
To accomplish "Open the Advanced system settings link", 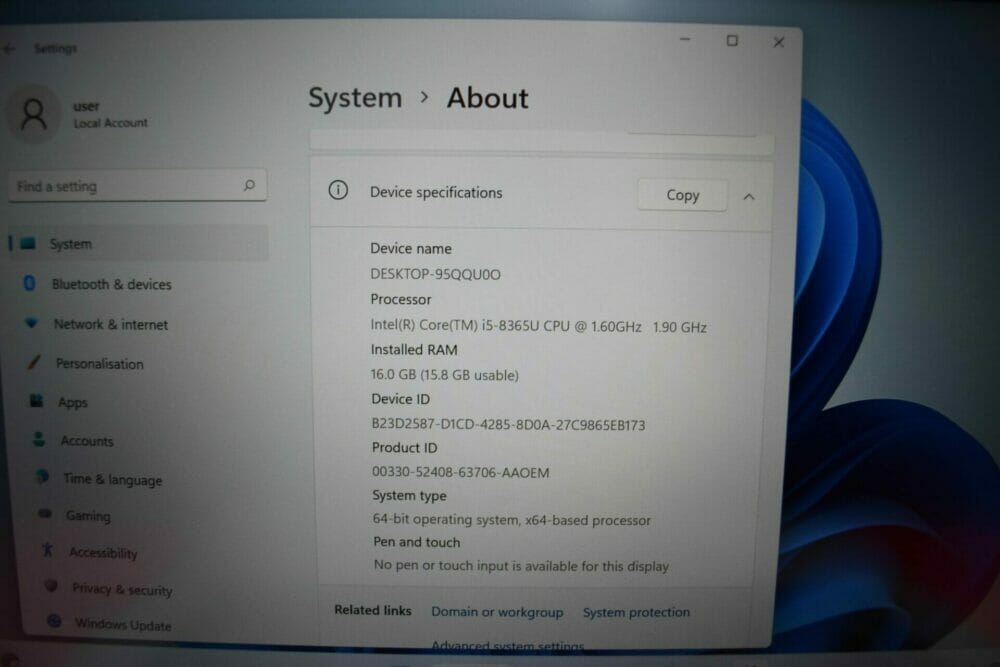I will (508, 645).
